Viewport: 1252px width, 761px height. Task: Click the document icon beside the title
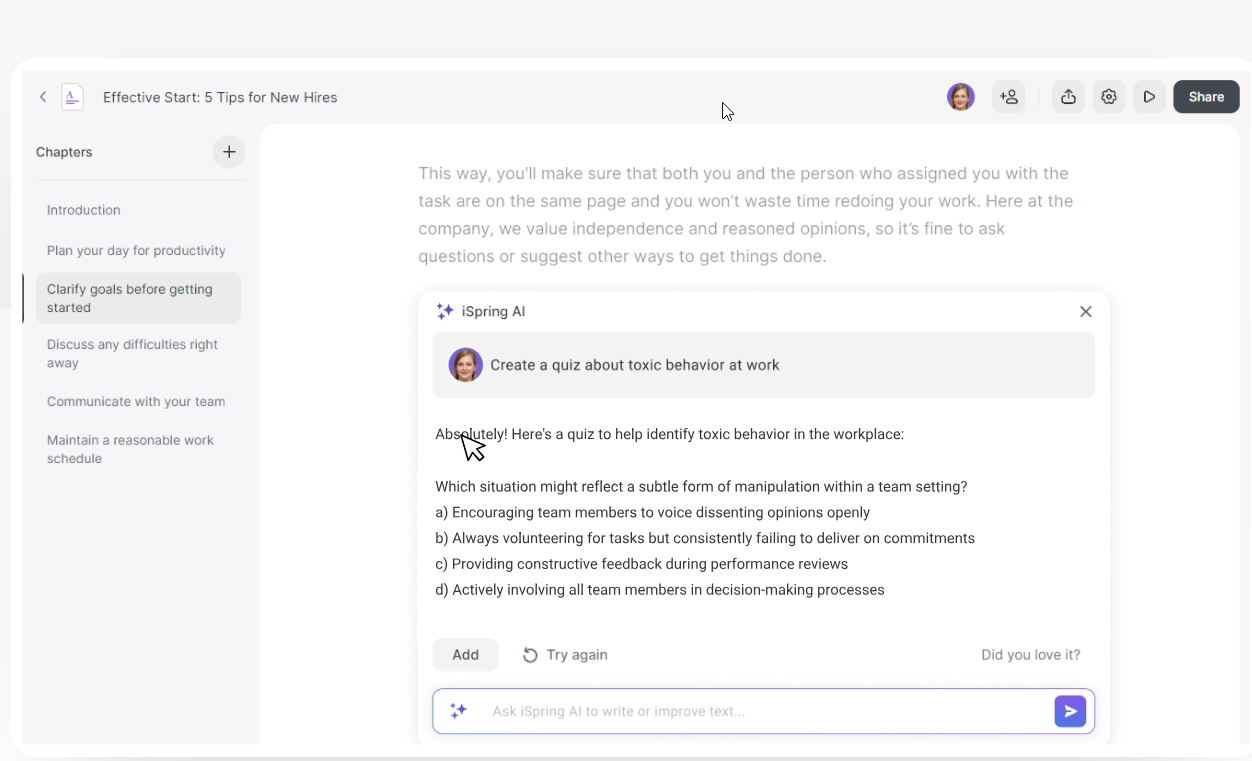click(x=72, y=97)
